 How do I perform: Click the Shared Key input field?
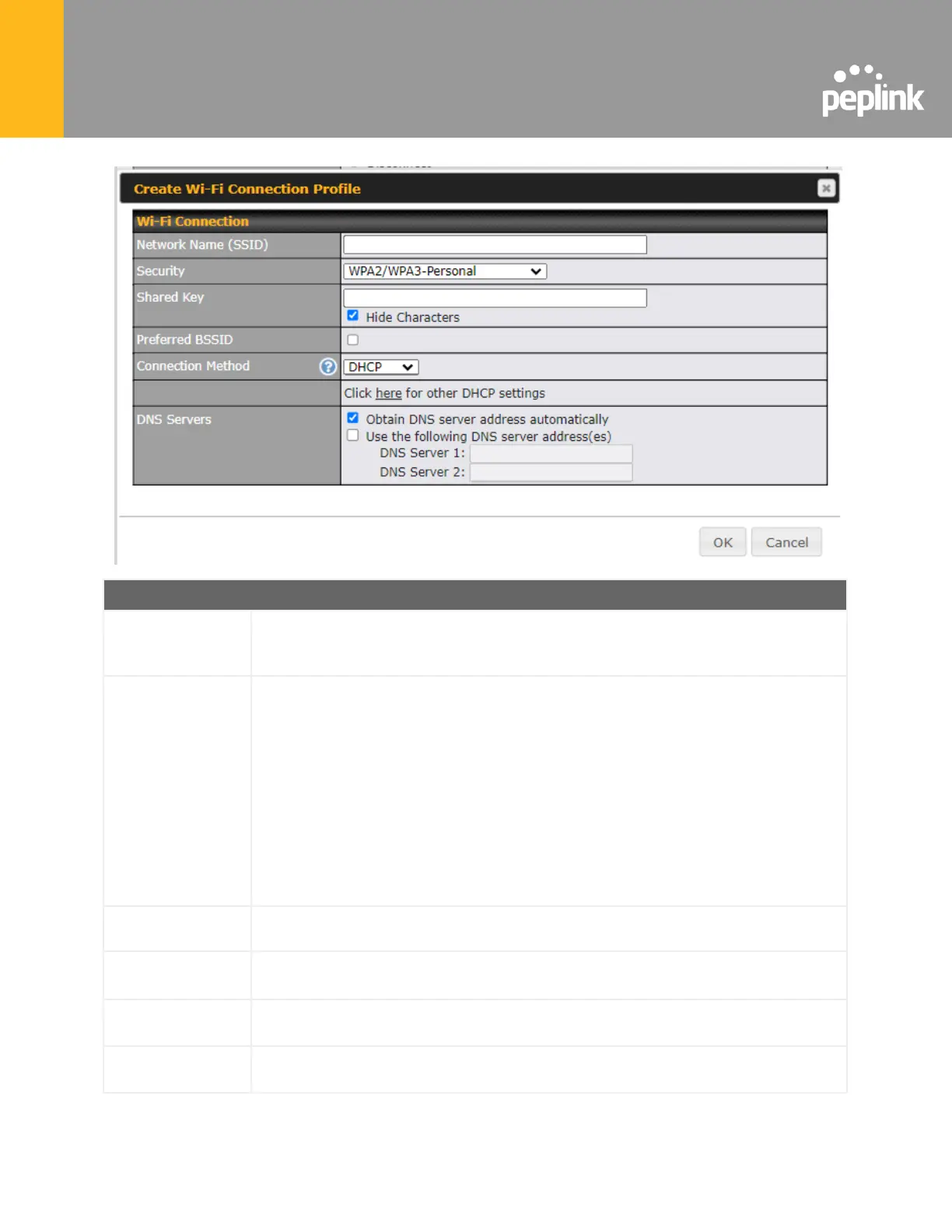click(495, 298)
